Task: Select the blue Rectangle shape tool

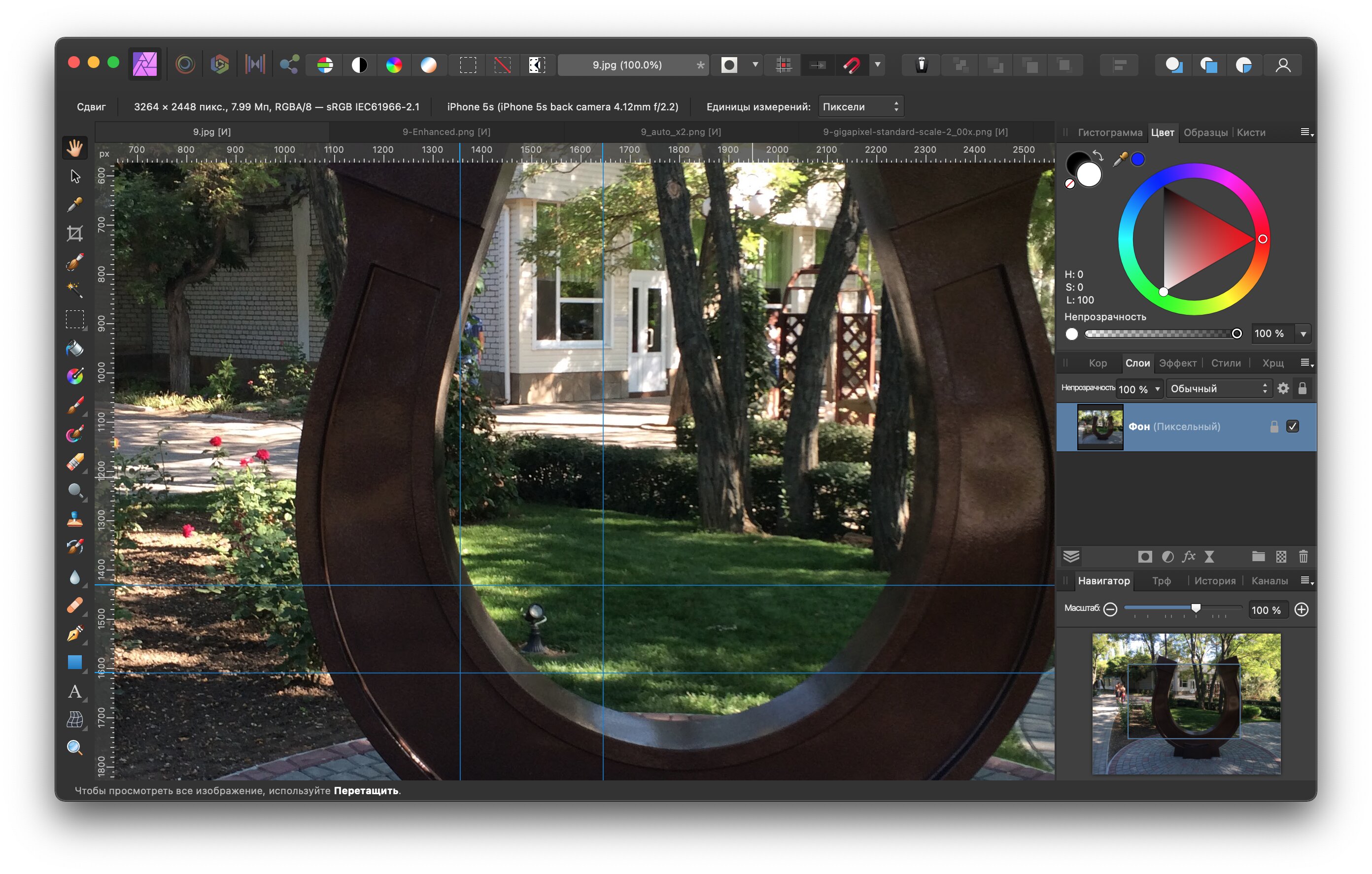Action: 74,662
